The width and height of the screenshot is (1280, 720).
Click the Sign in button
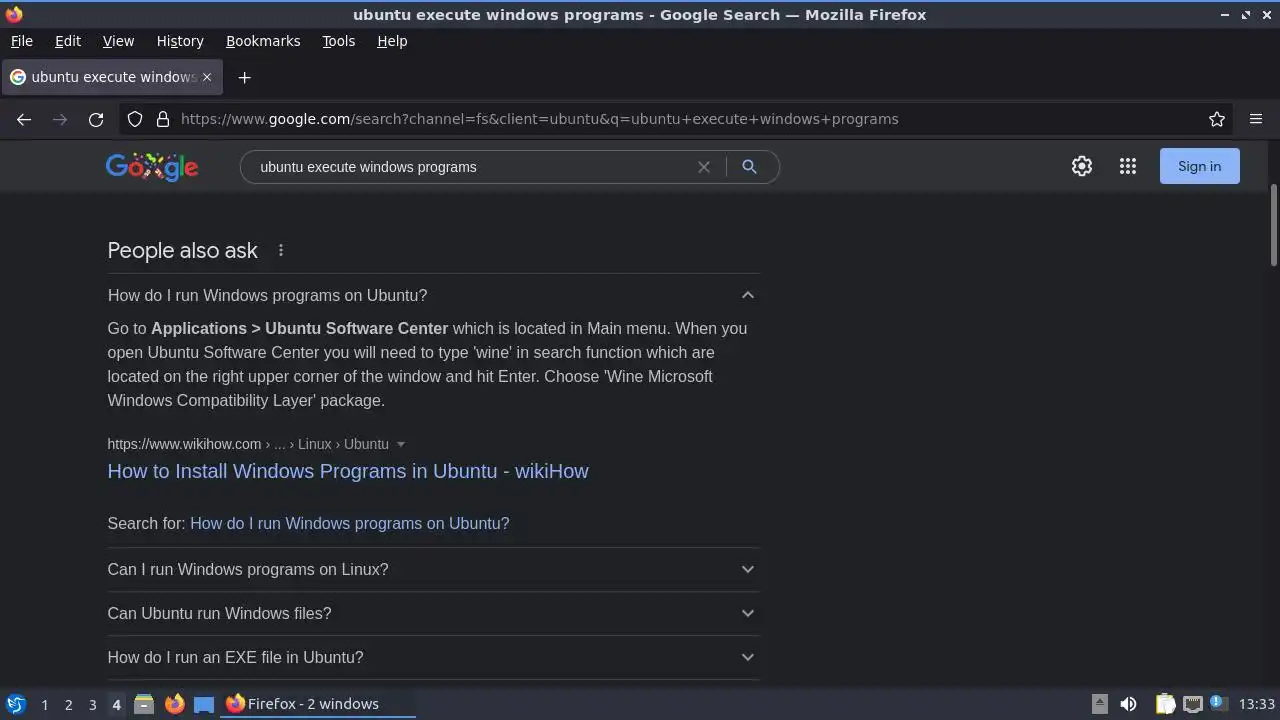1199,166
